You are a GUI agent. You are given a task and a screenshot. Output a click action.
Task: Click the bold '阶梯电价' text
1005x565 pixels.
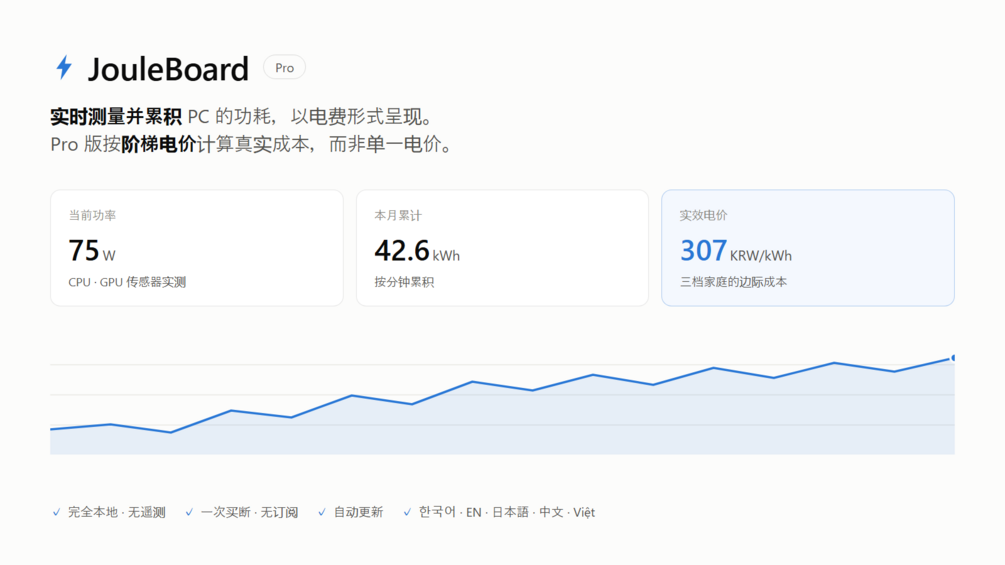tap(158, 144)
